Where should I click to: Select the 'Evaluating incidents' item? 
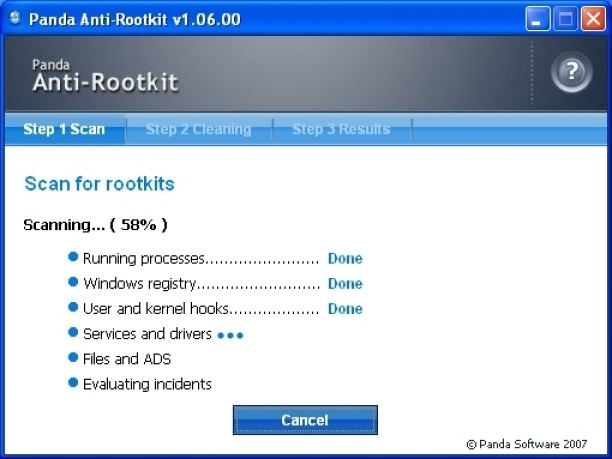click(147, 384)
